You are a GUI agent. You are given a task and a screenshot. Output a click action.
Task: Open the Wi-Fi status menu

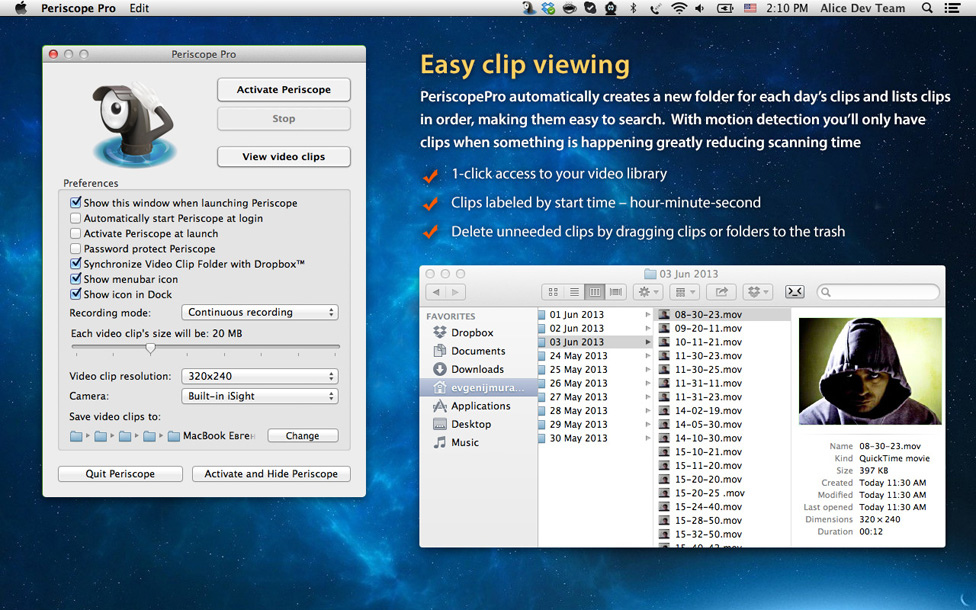(x=679, y=8)
